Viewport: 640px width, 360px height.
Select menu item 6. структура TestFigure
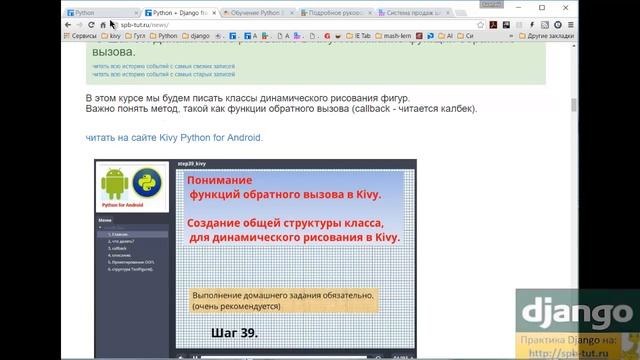coord(130,269)
